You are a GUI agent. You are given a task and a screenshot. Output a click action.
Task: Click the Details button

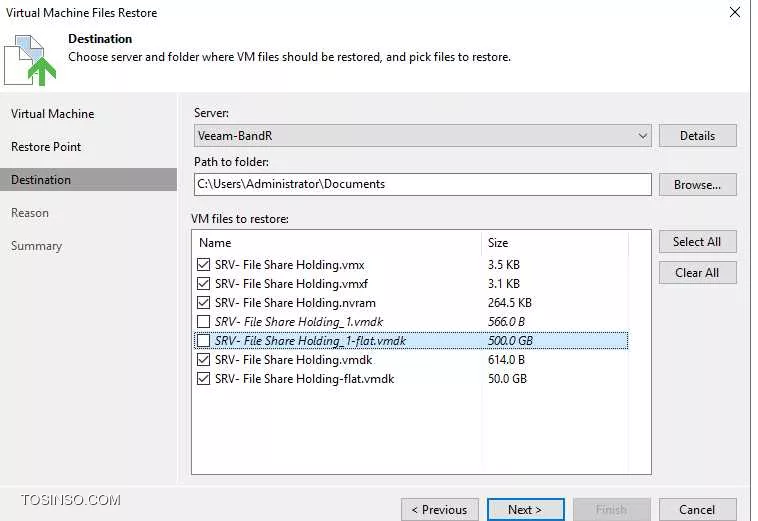698,136
